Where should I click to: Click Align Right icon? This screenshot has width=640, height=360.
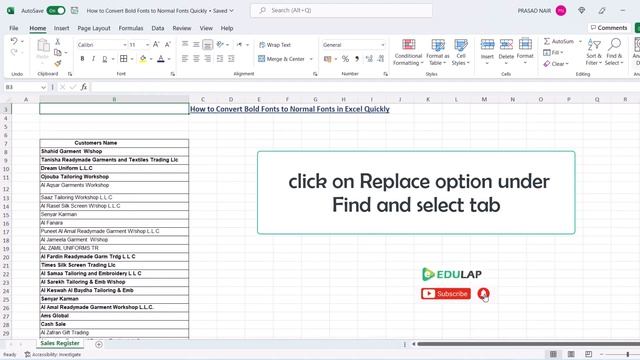[x=208, y=59]
